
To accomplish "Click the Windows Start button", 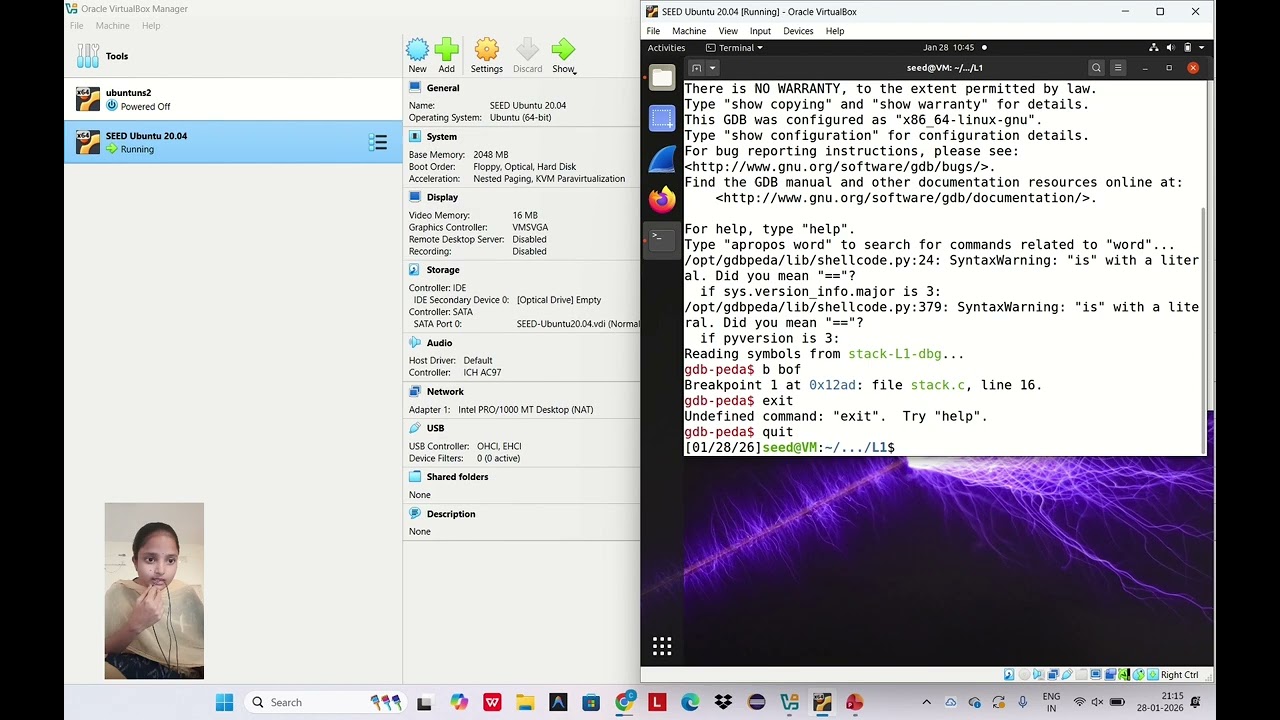I will pyautogui.click(x=224, y=702).
